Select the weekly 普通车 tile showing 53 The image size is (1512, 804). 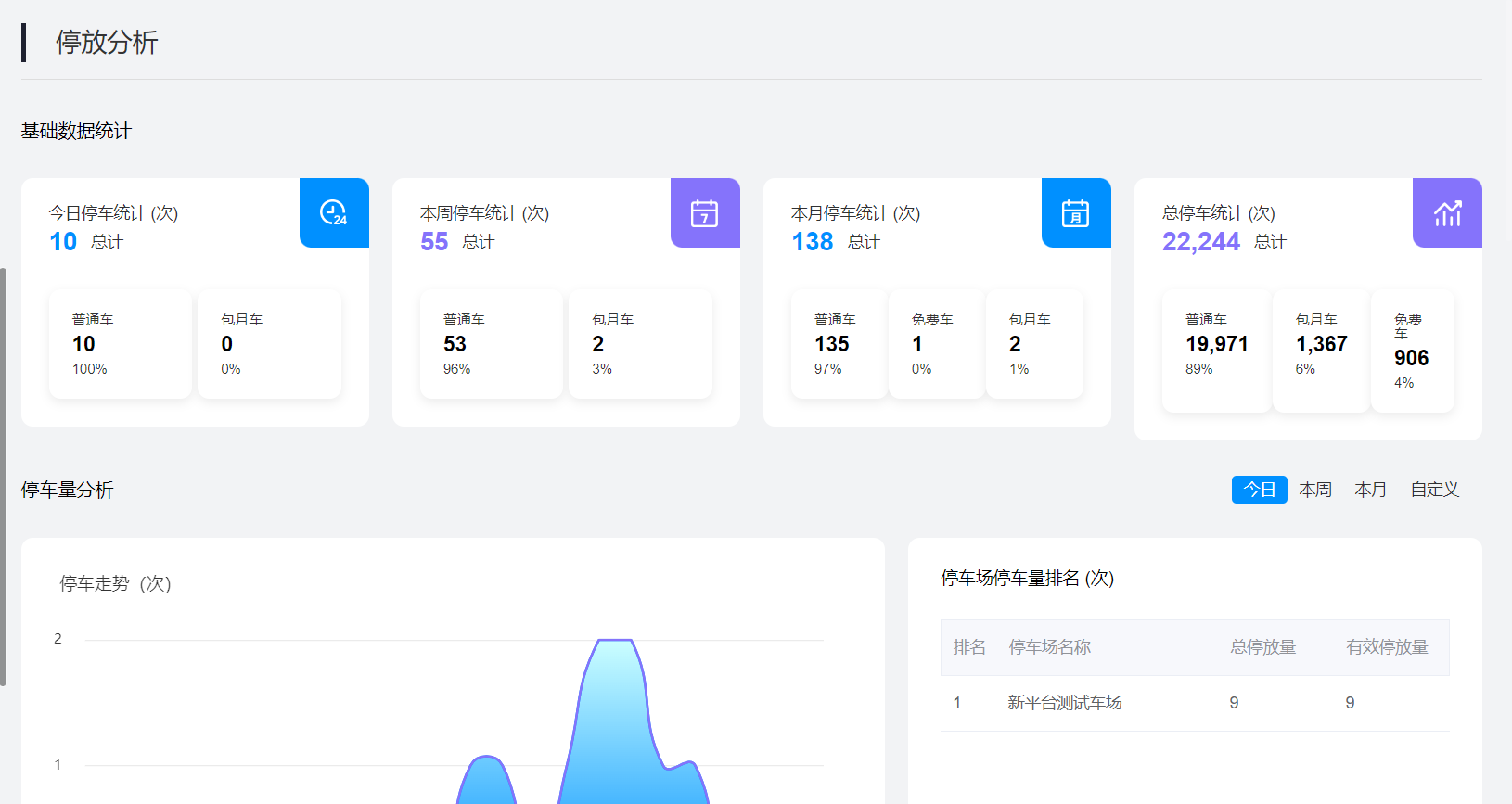tap(492, 344)
